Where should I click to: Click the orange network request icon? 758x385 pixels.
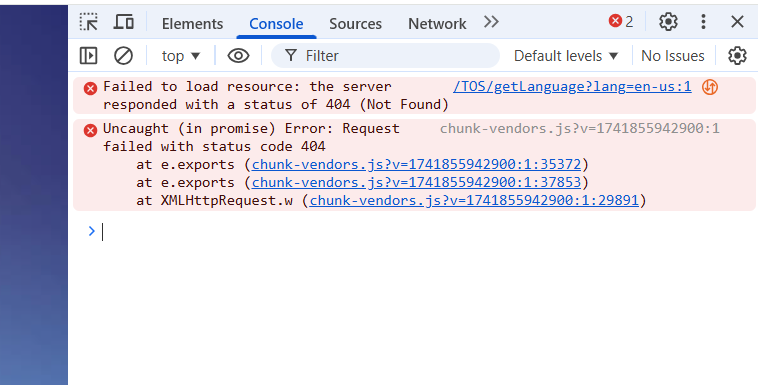coord(710,87)
